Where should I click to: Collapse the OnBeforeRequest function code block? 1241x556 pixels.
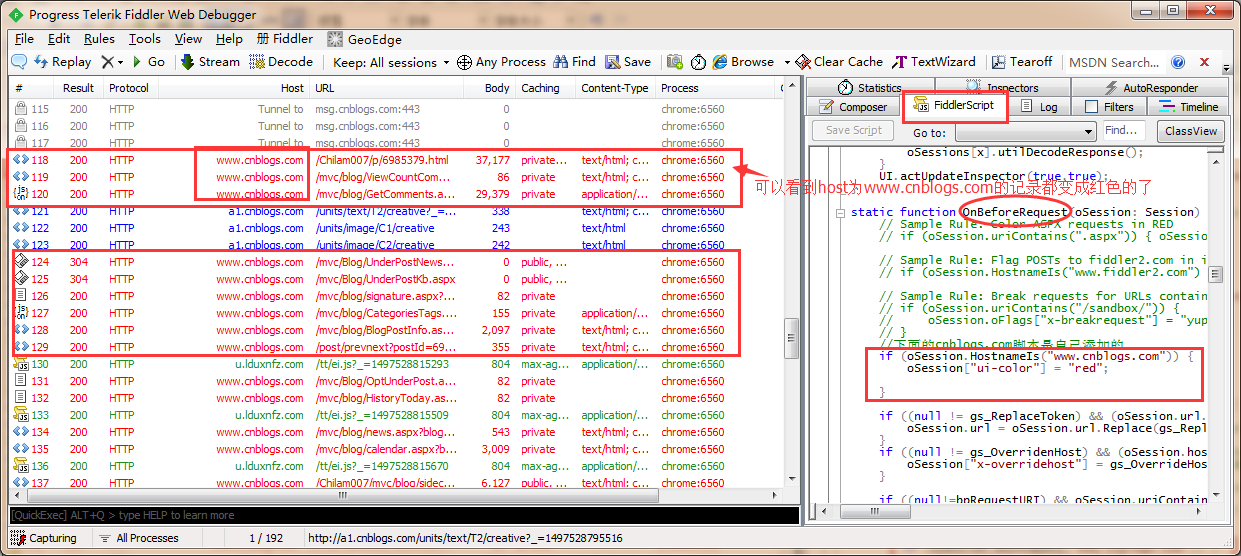pyautogui.click(x=839, y=212)
